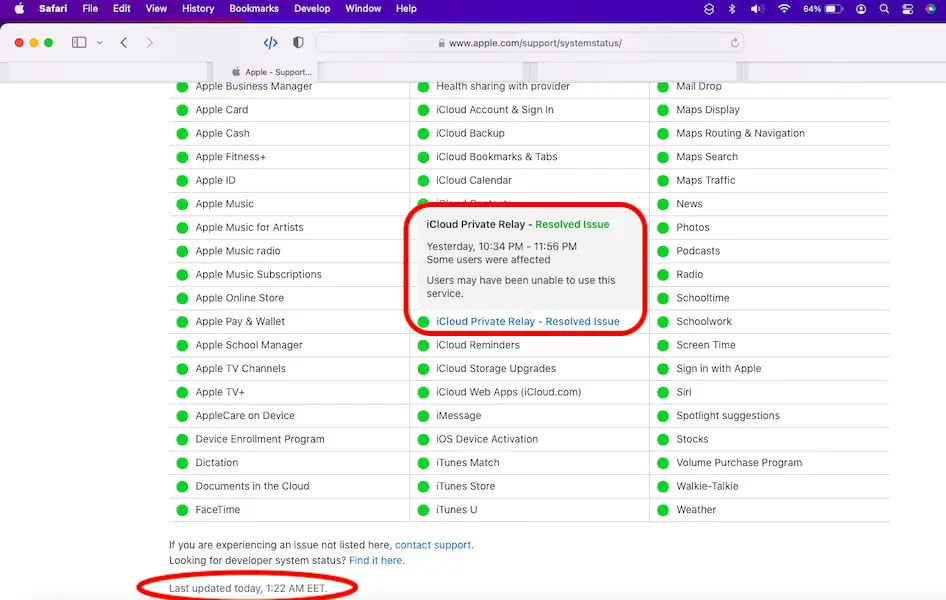Click the volume icon in menu bar
The height and width of the screenshot is (600, 946).
(757, 9)
